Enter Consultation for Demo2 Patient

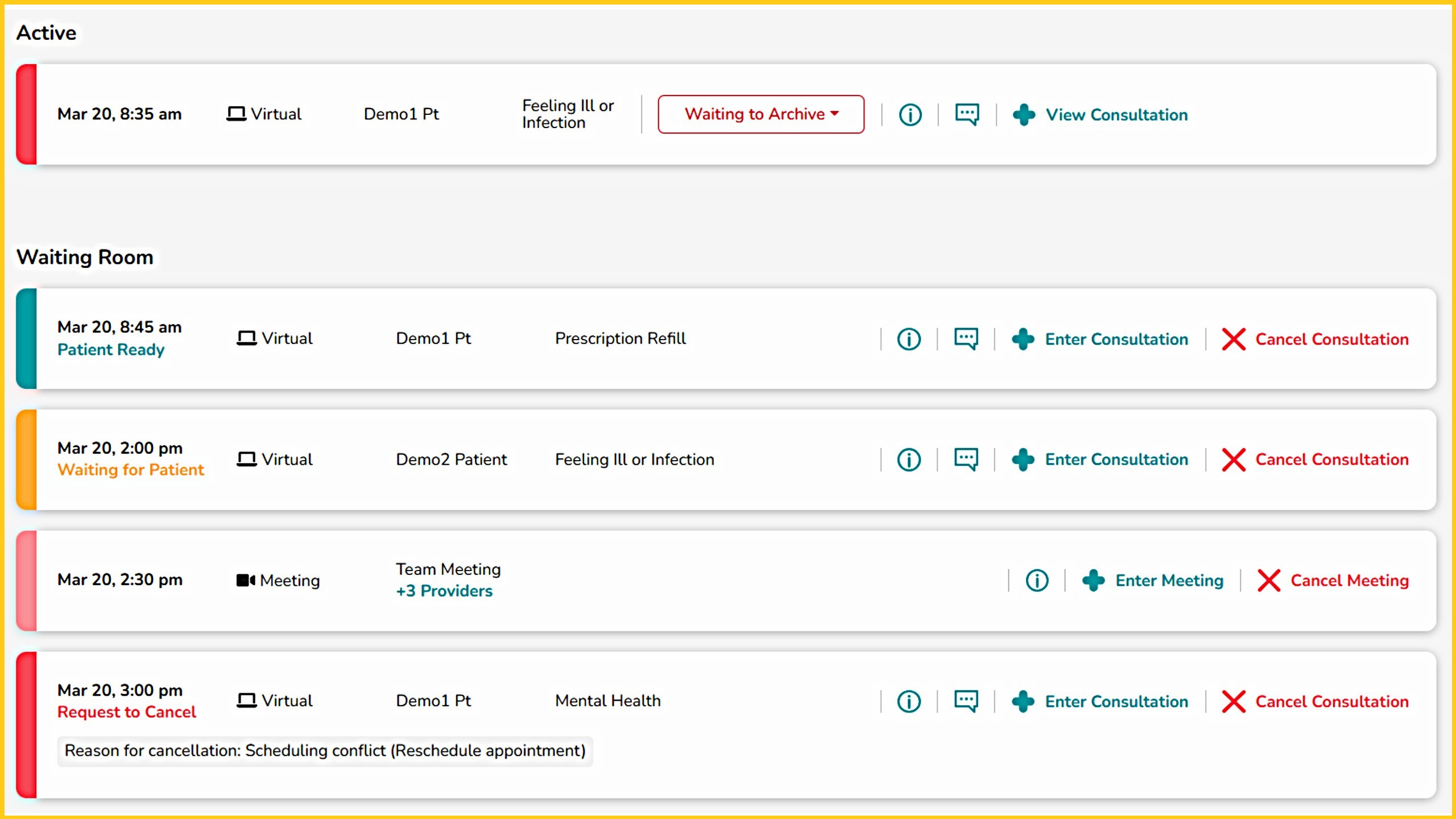click(x=1116, y=460)
